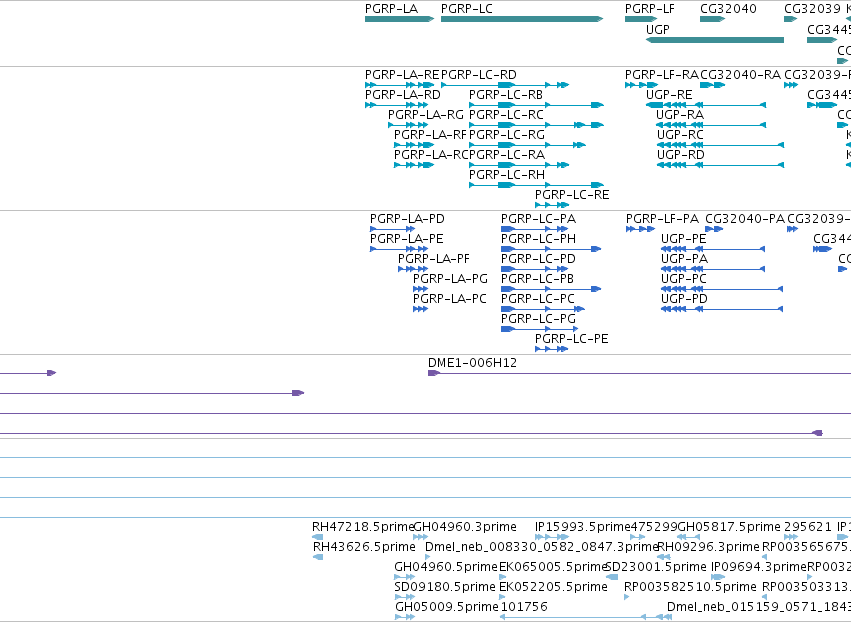Select transcript PGRP-LA-RG
Screen dimensions: 851x622
point(426,115)
